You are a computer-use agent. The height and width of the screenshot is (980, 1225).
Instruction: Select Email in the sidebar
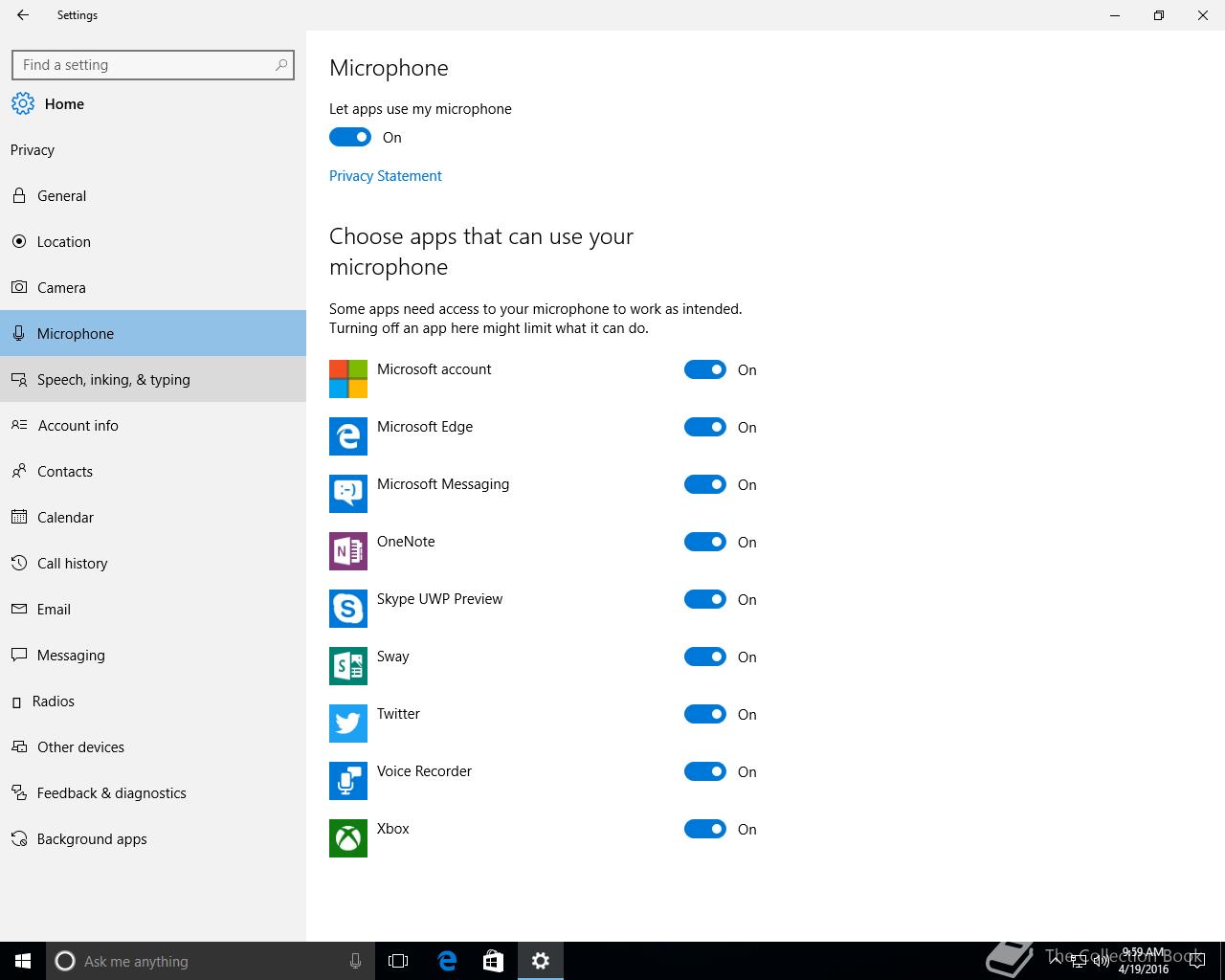tap(153, 609)
